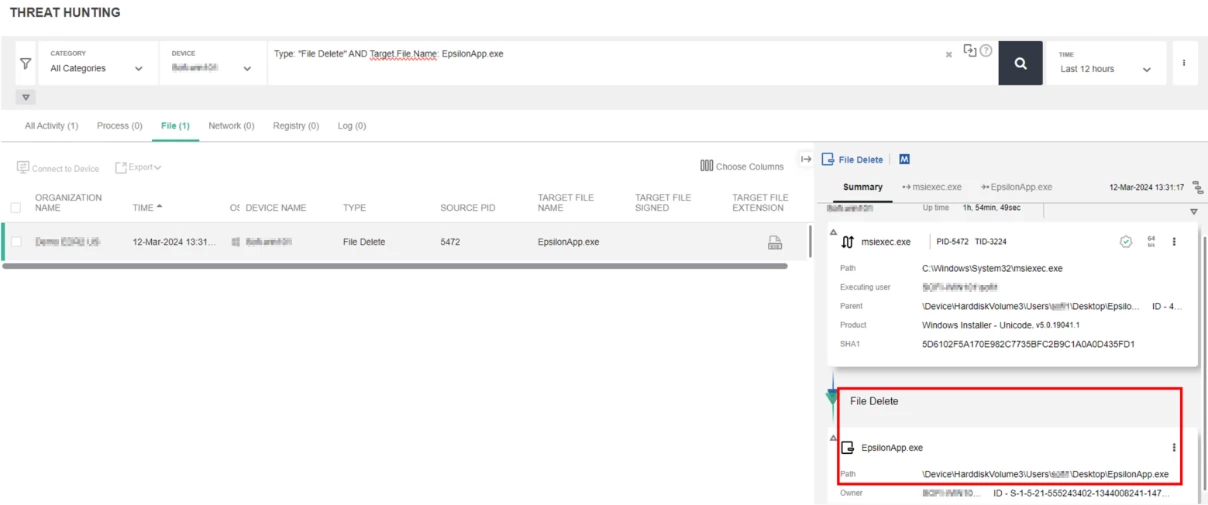Open the EpsilonApp.exe details tab

(x=1017, y=187)
